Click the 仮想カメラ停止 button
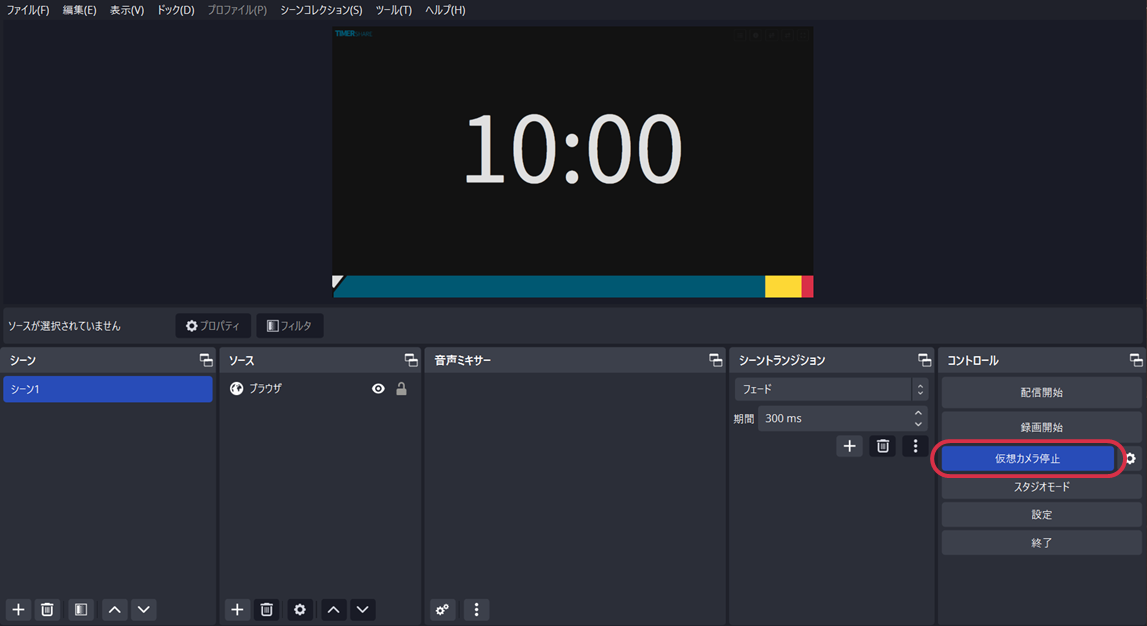Screen dimensions: 1147x626 (x=1027, y=459)
